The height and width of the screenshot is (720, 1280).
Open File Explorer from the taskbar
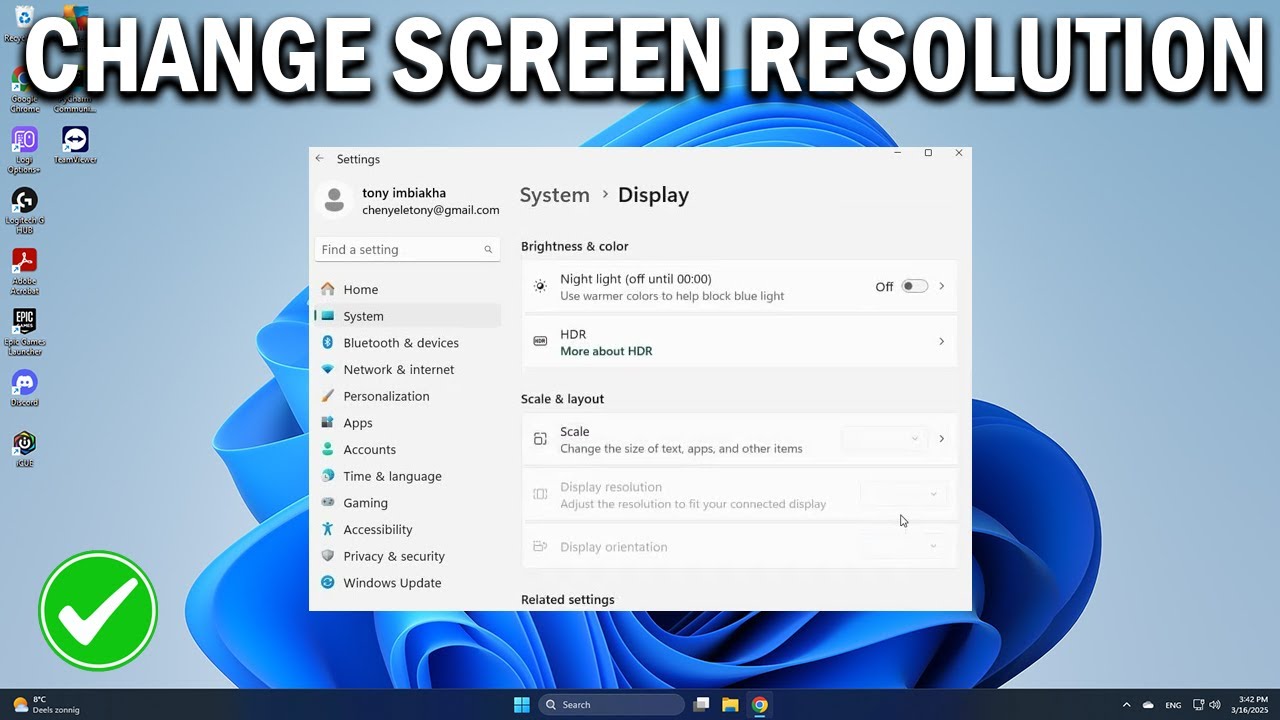(730, 705)
